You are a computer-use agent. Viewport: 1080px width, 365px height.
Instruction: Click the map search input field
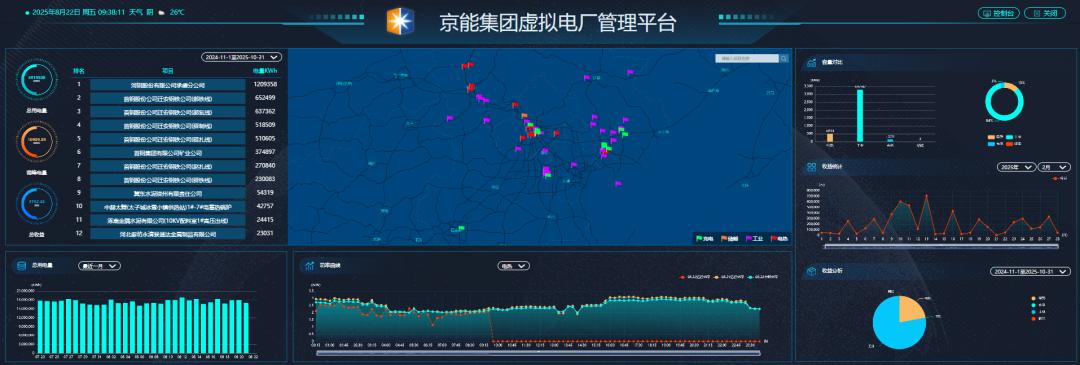click(747, 59)
